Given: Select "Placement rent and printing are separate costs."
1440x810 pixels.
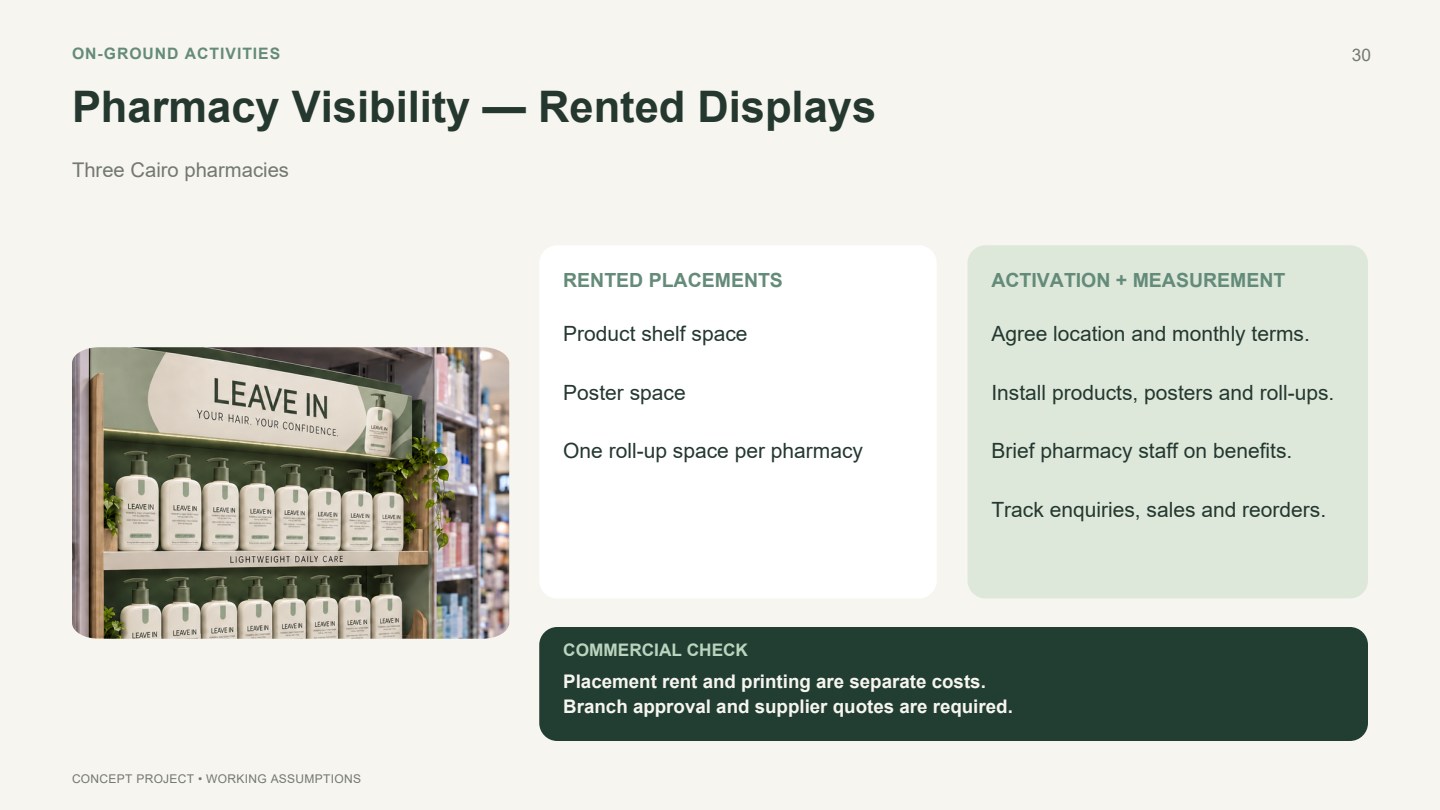Looking at the screenshot, I should [774, 682].
